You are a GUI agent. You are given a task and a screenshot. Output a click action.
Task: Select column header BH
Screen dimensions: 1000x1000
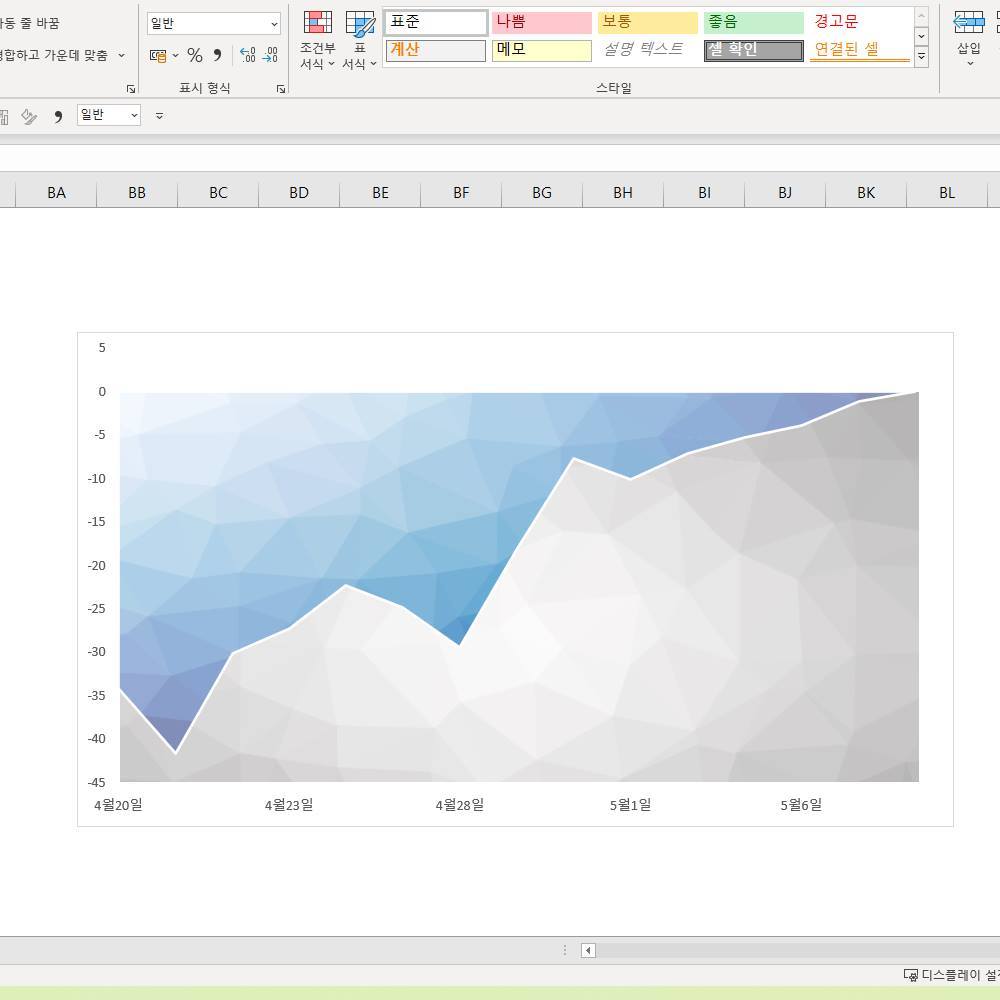click(x=623, y=193)
